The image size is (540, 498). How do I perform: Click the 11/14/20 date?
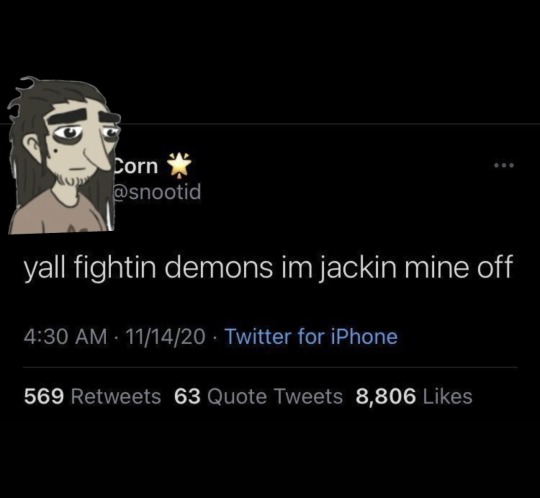coord(166,337)
